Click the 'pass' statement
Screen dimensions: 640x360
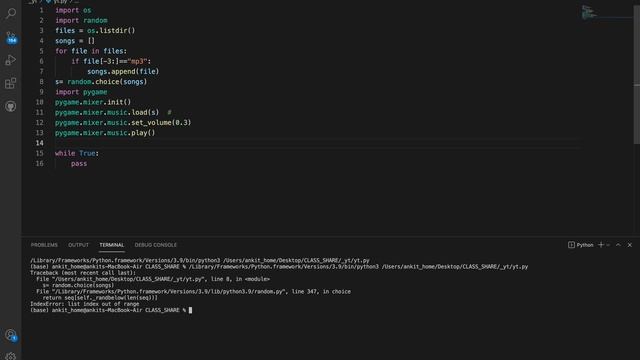[x=79, y=164]
